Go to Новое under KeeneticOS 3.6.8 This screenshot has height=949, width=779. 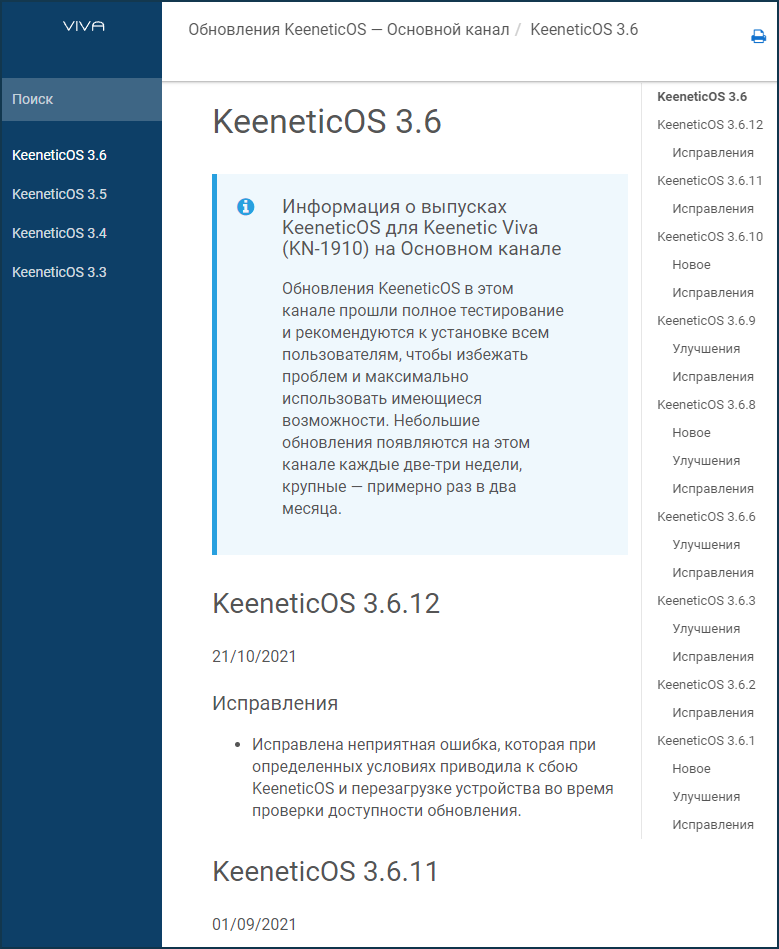point(691,433)
